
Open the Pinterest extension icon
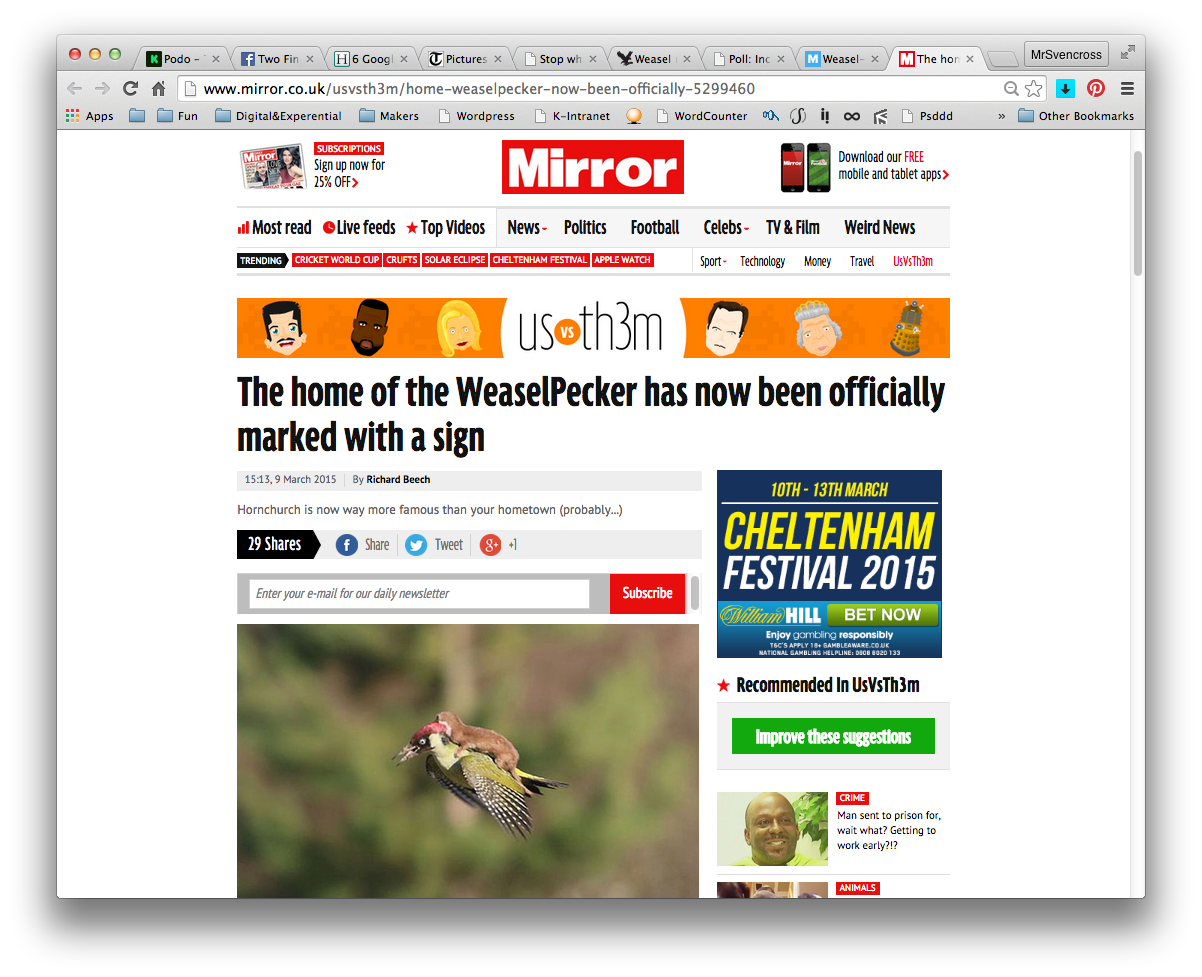click(1096, 88)
